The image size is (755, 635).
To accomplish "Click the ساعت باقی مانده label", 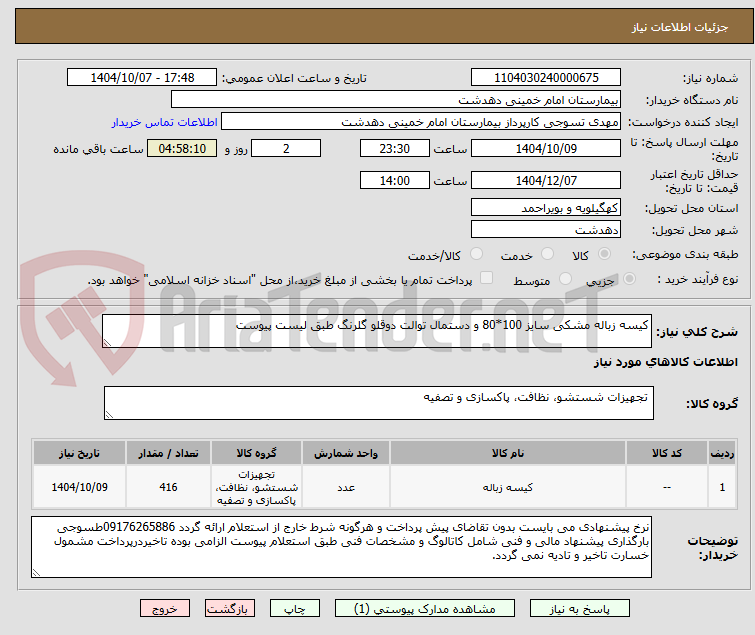I will pyautogui.click(x=98, y=149).
